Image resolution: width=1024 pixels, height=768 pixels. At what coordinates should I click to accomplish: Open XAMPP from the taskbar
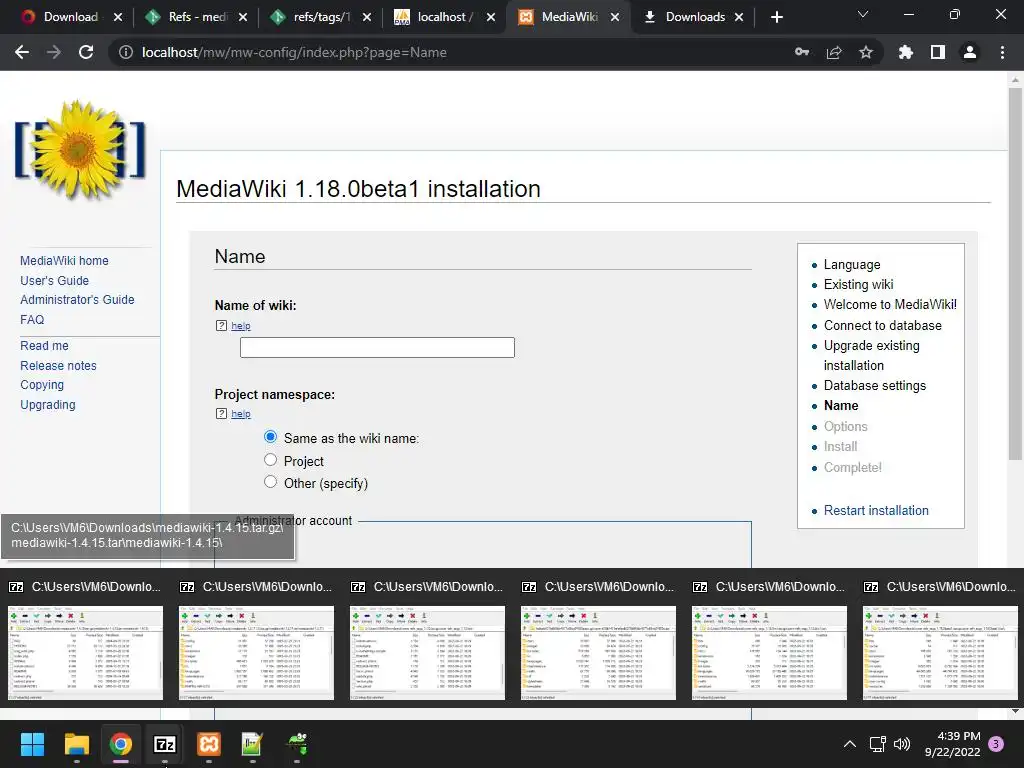(x=209, y=744)
